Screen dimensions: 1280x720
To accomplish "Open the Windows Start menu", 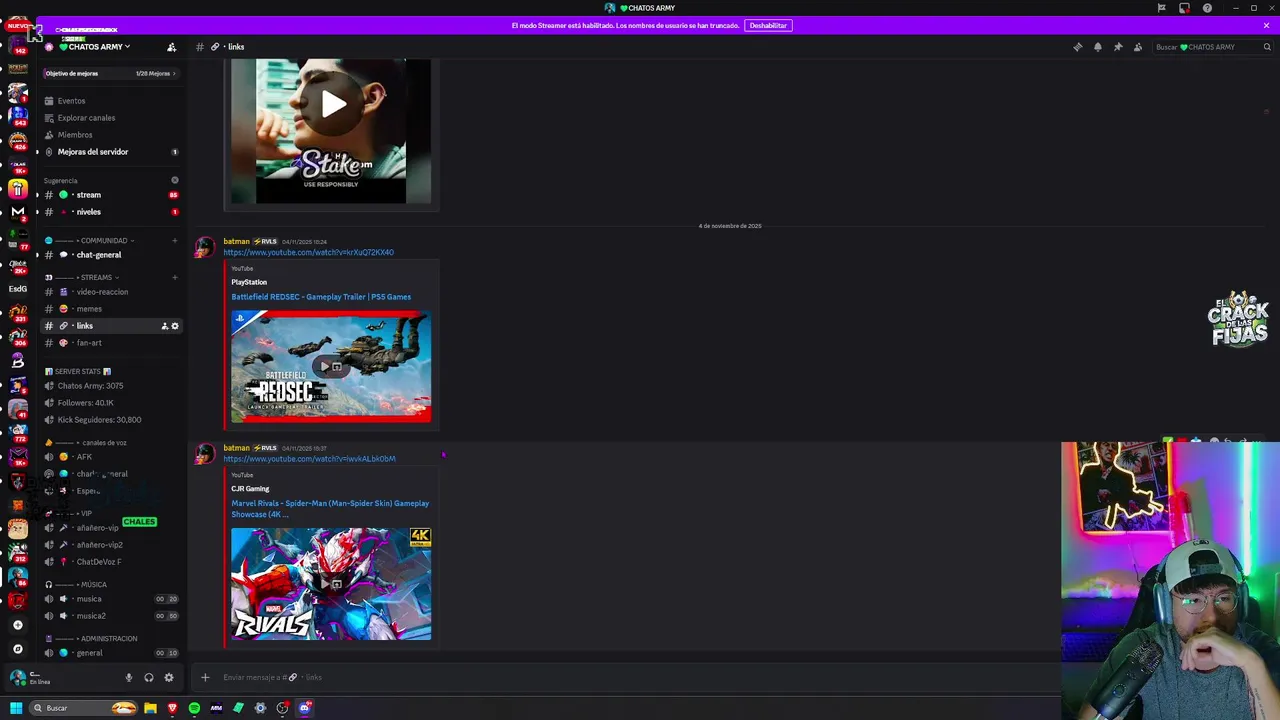I will 15,708.
